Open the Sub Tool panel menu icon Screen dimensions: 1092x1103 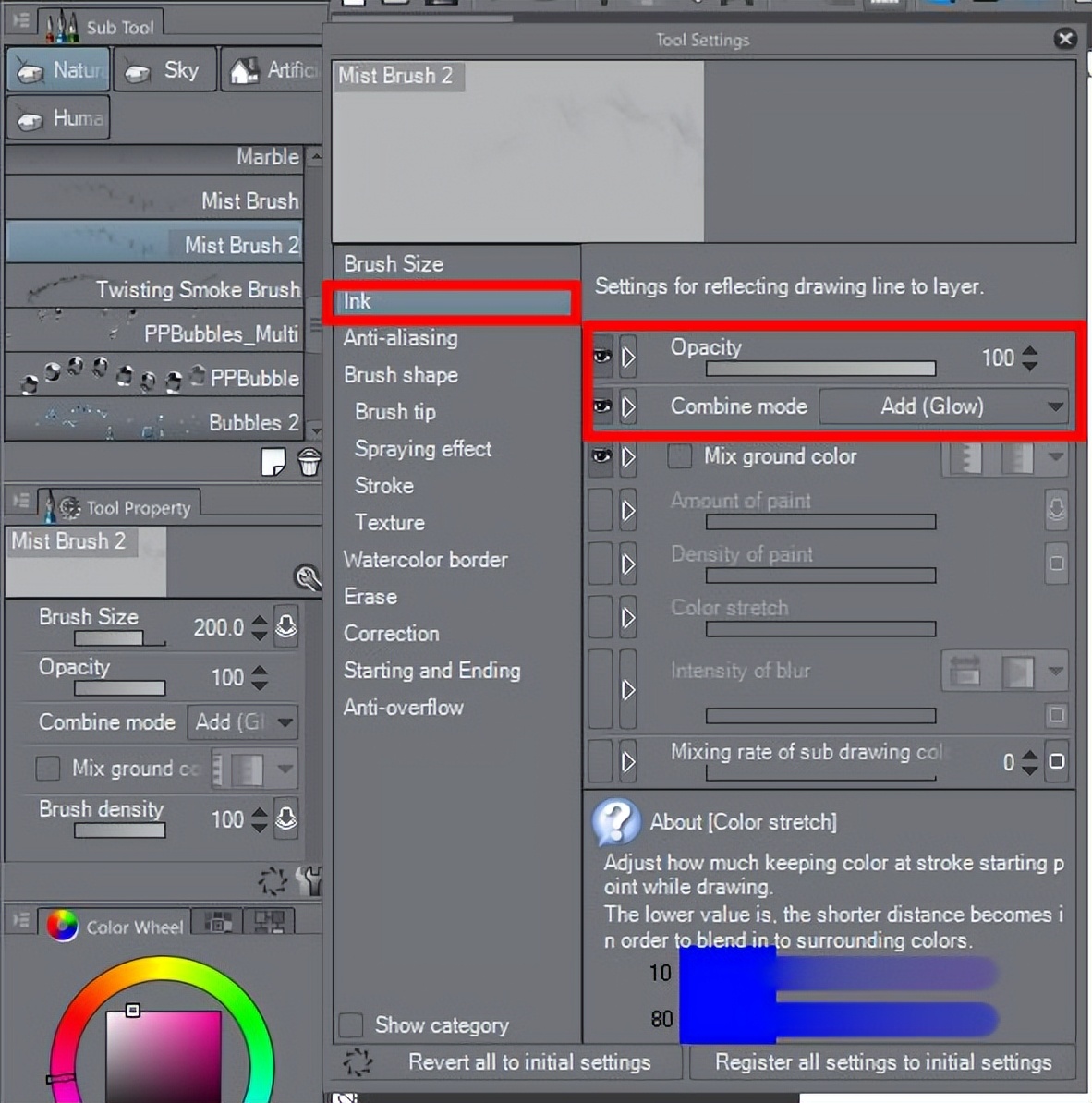pyautogui.click(x=21, y=19)
